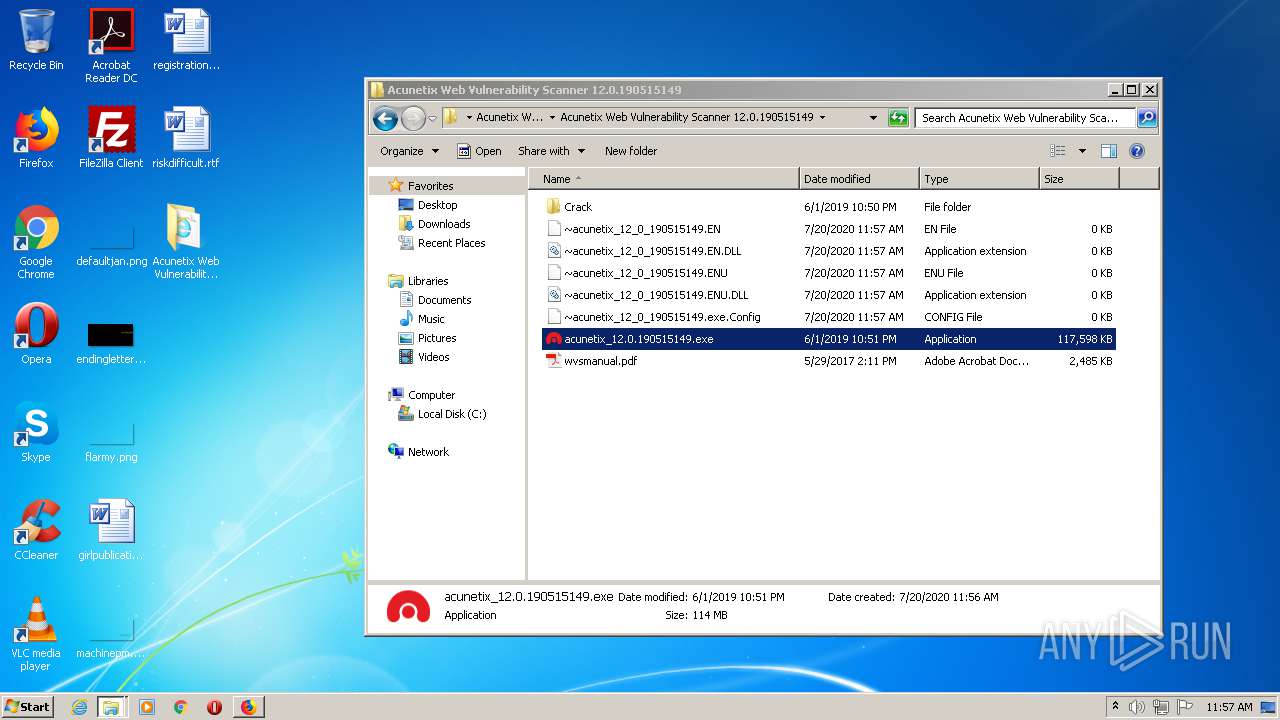Open the Organize menu

click(x=409, y=151)
